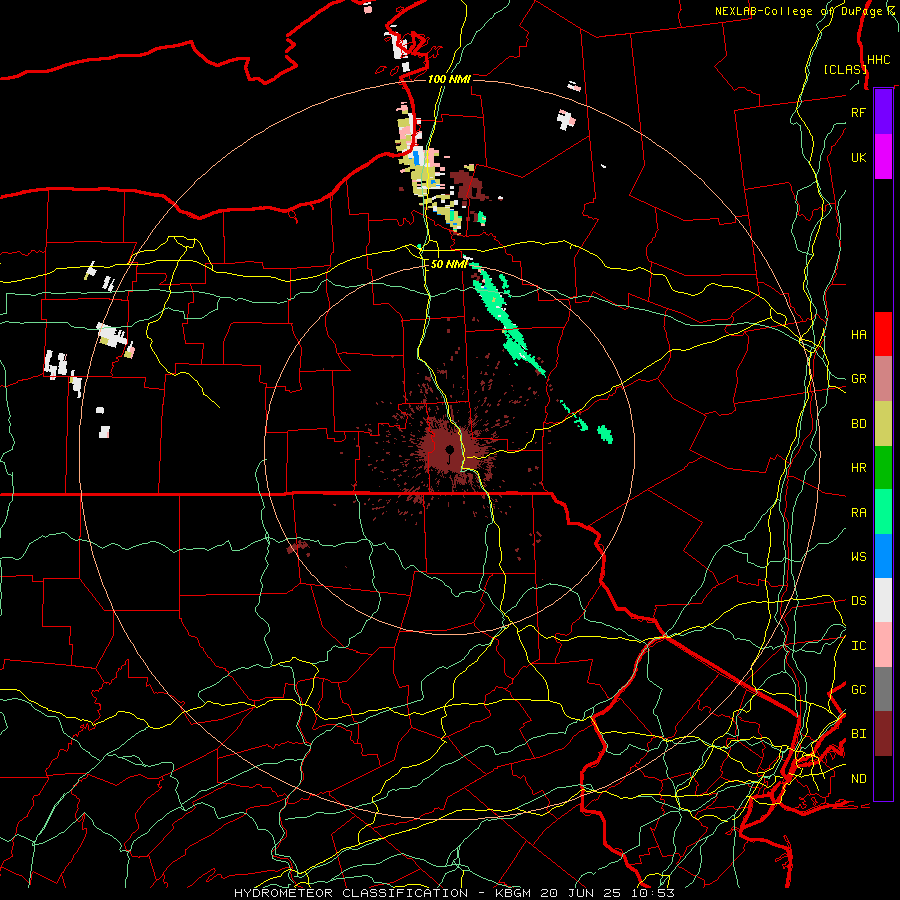The height and width of the screenshot is (900, 900).
Task: Click the BI brown legend swatch
Action: [x=883, y=734]
